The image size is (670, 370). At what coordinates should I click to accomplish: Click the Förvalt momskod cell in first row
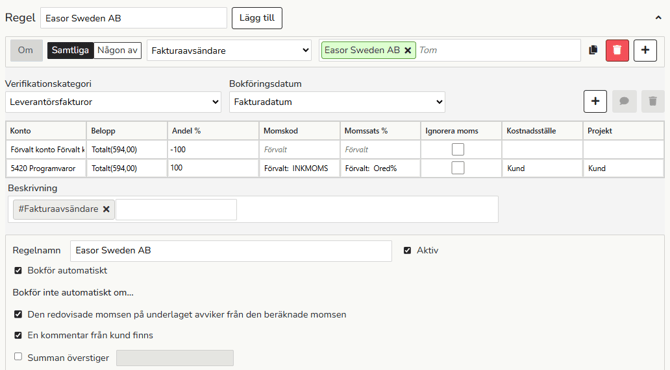tap(300, 150)
